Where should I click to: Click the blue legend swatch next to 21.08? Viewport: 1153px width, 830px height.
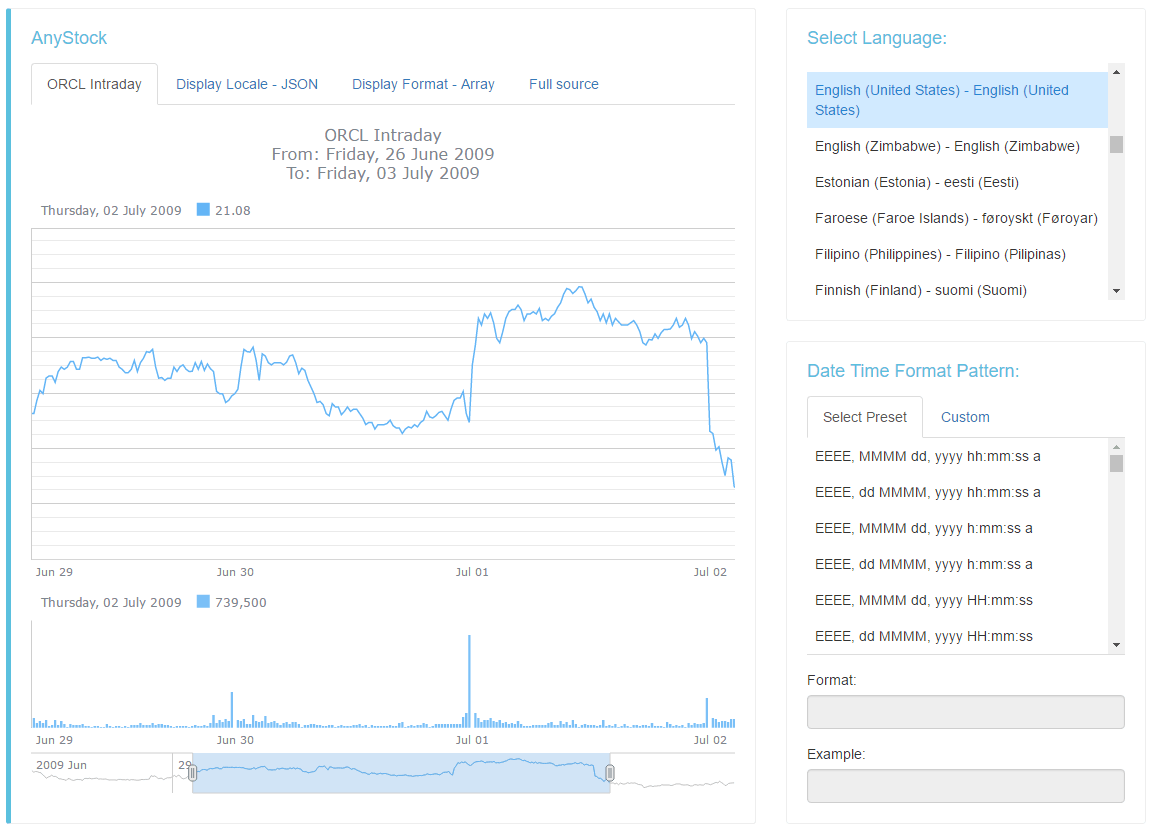[x=204, y=209]
